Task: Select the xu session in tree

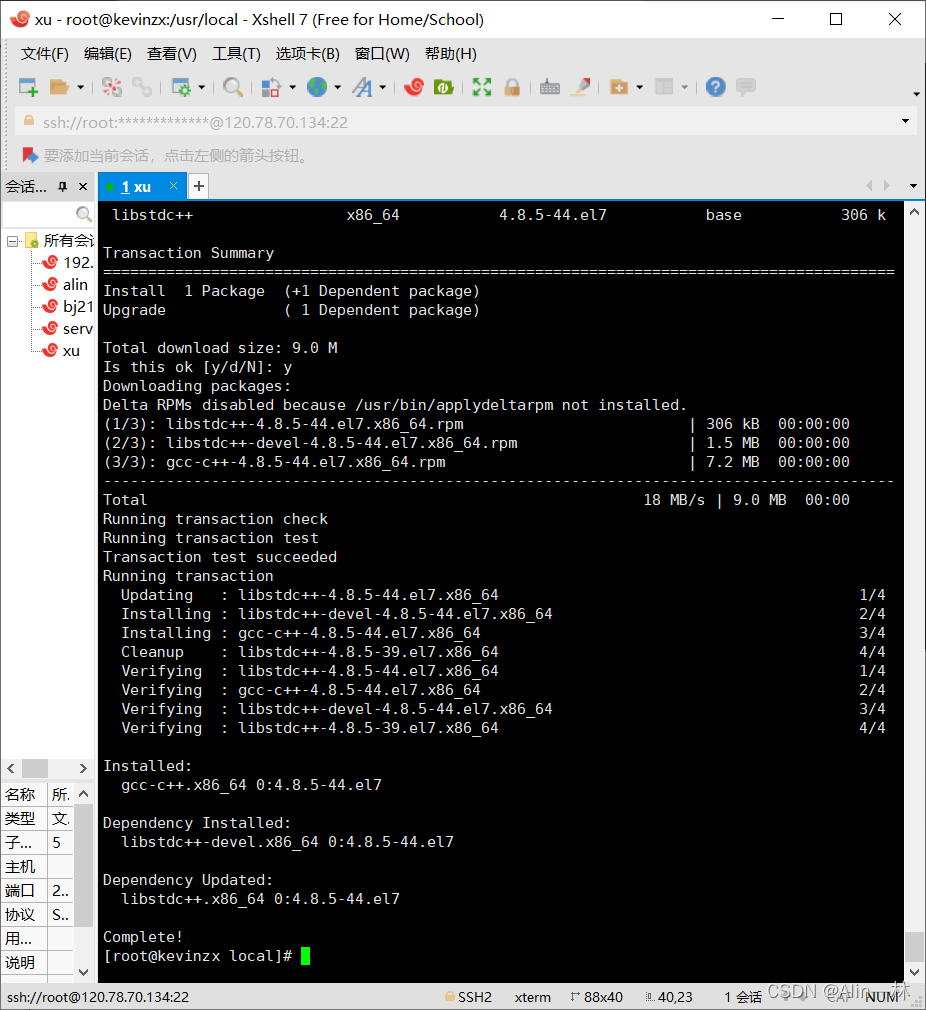Action: point(61,350)
